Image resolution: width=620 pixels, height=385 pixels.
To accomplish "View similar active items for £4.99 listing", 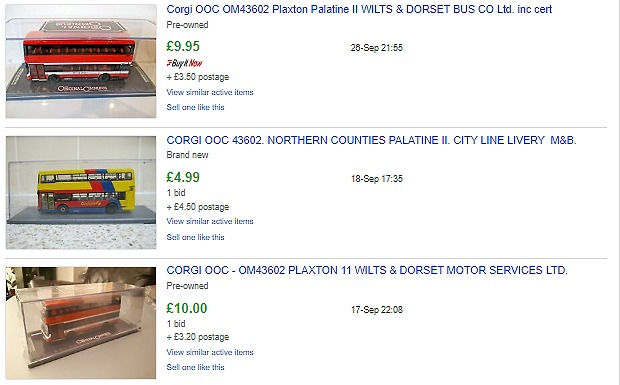I will [210, 221].
